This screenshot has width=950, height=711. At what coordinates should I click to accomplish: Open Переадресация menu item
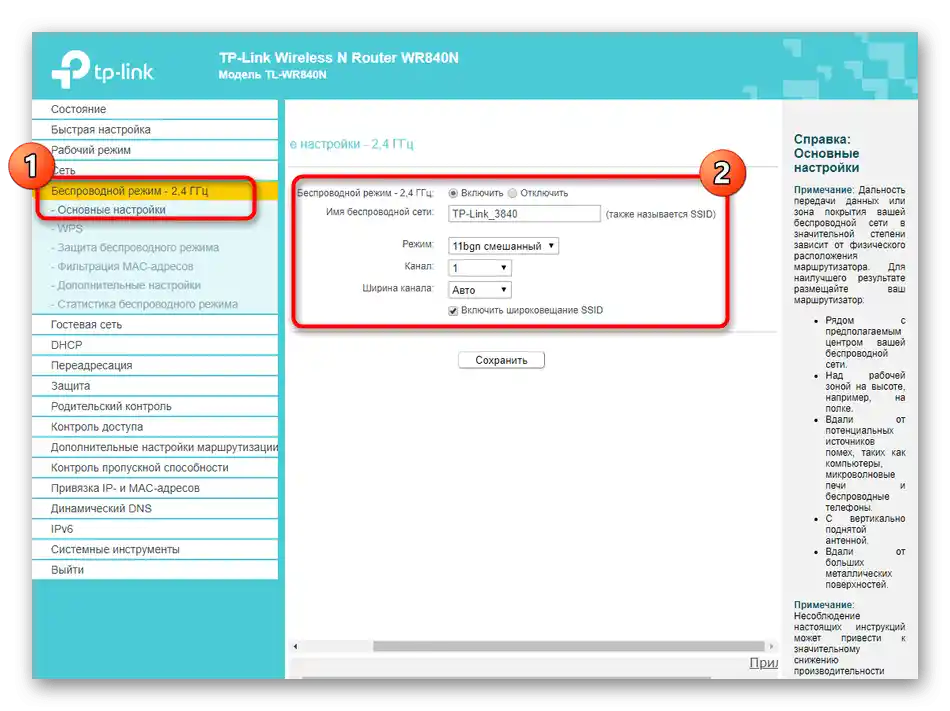pos(155,366)
